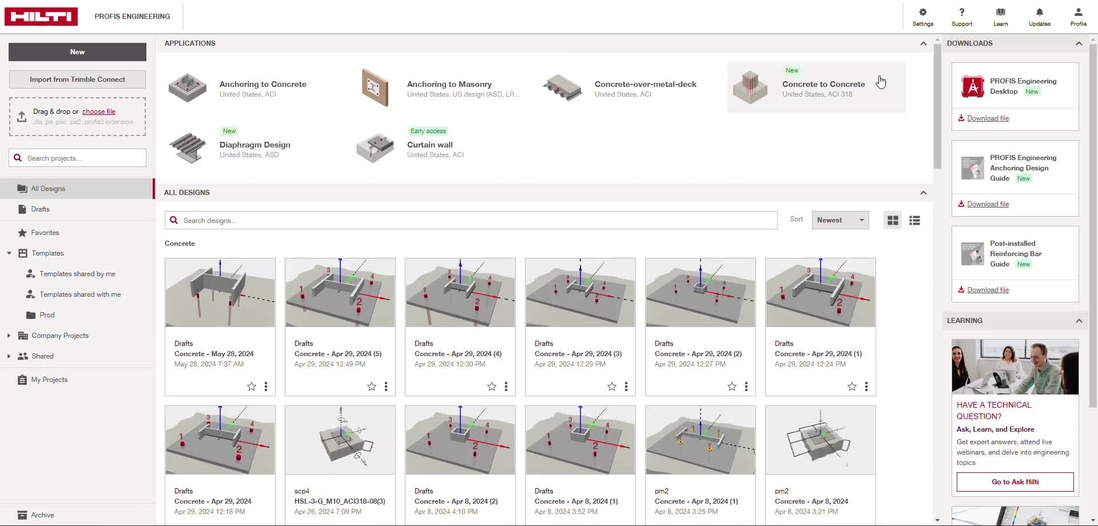The image size is (1098, 526).
Task: Collapse the Applications section
Action: tap(923, 44)
